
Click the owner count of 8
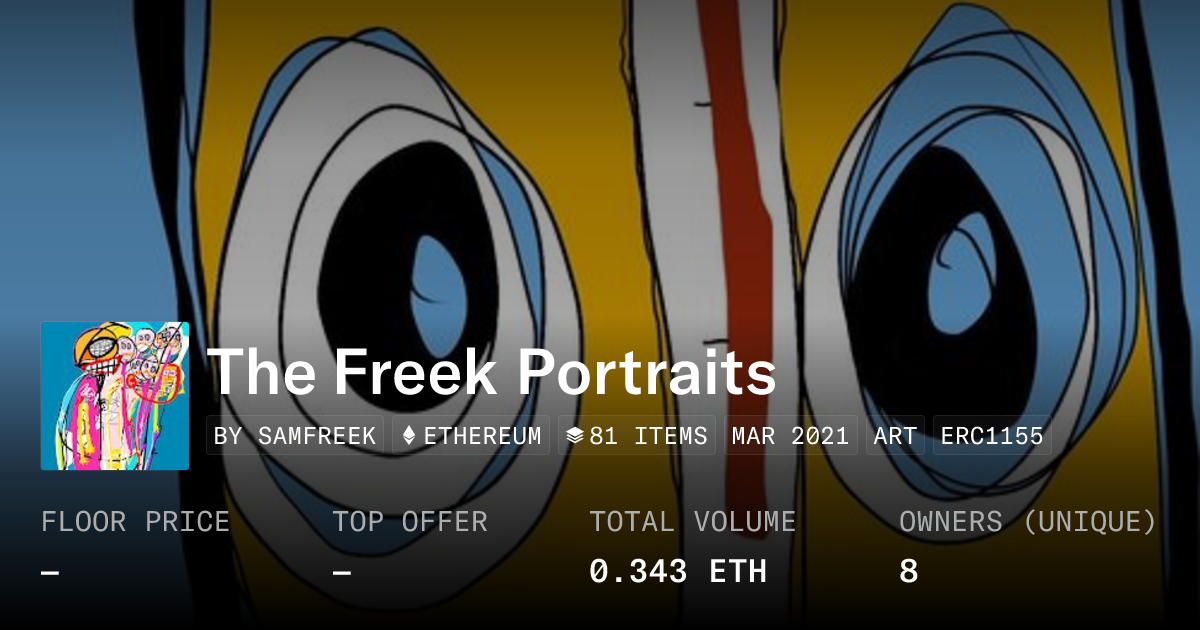pos(908,572)
